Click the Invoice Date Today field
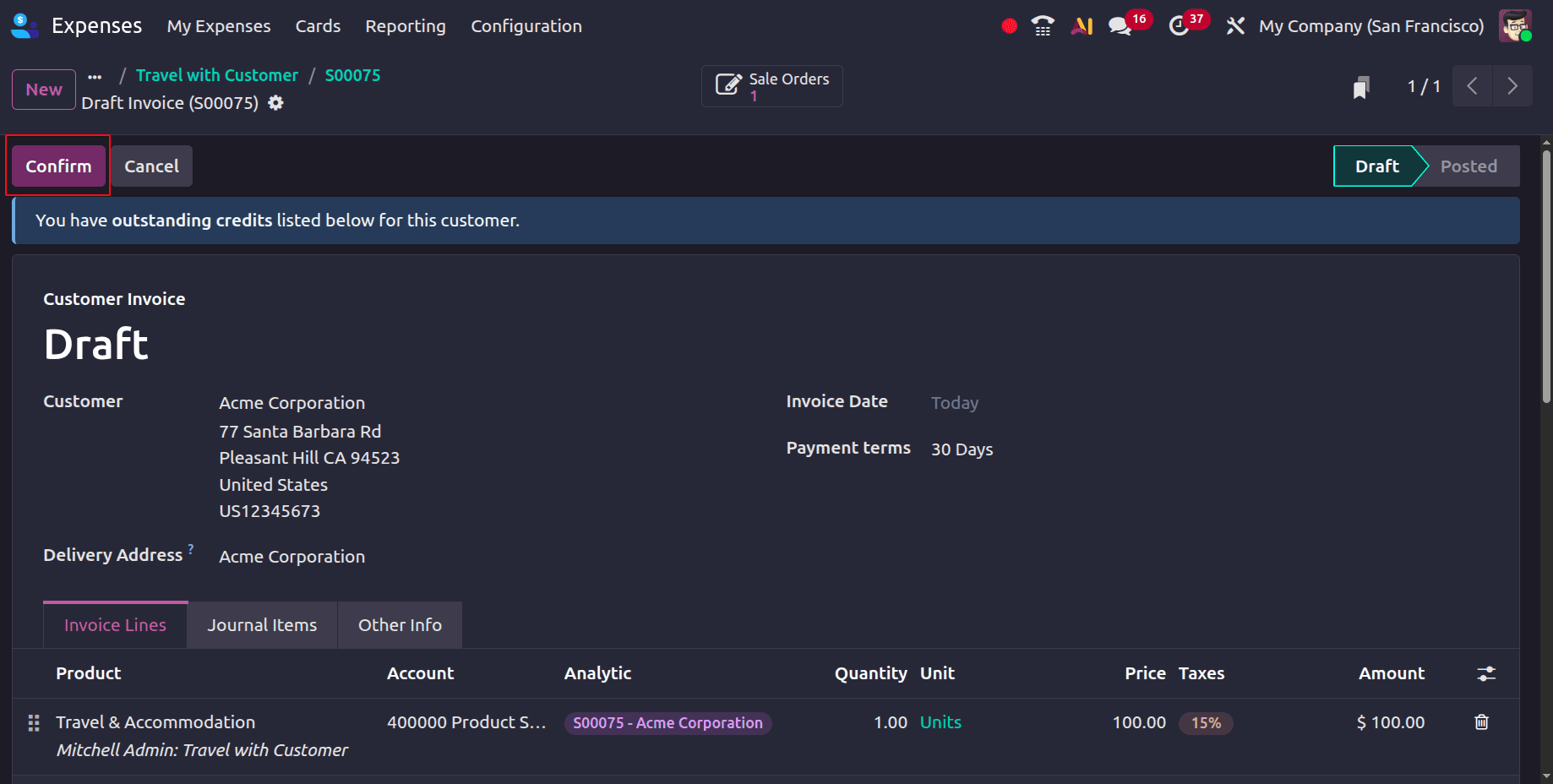Image resolution: width=1553 pixels, height=784 pixels. click(955, 403)
